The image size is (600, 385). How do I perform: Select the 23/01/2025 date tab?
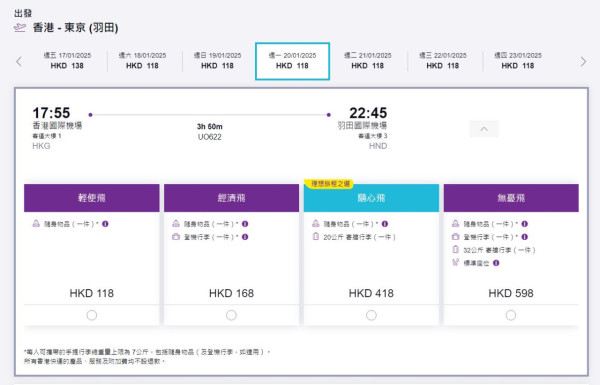pos(518,61)
